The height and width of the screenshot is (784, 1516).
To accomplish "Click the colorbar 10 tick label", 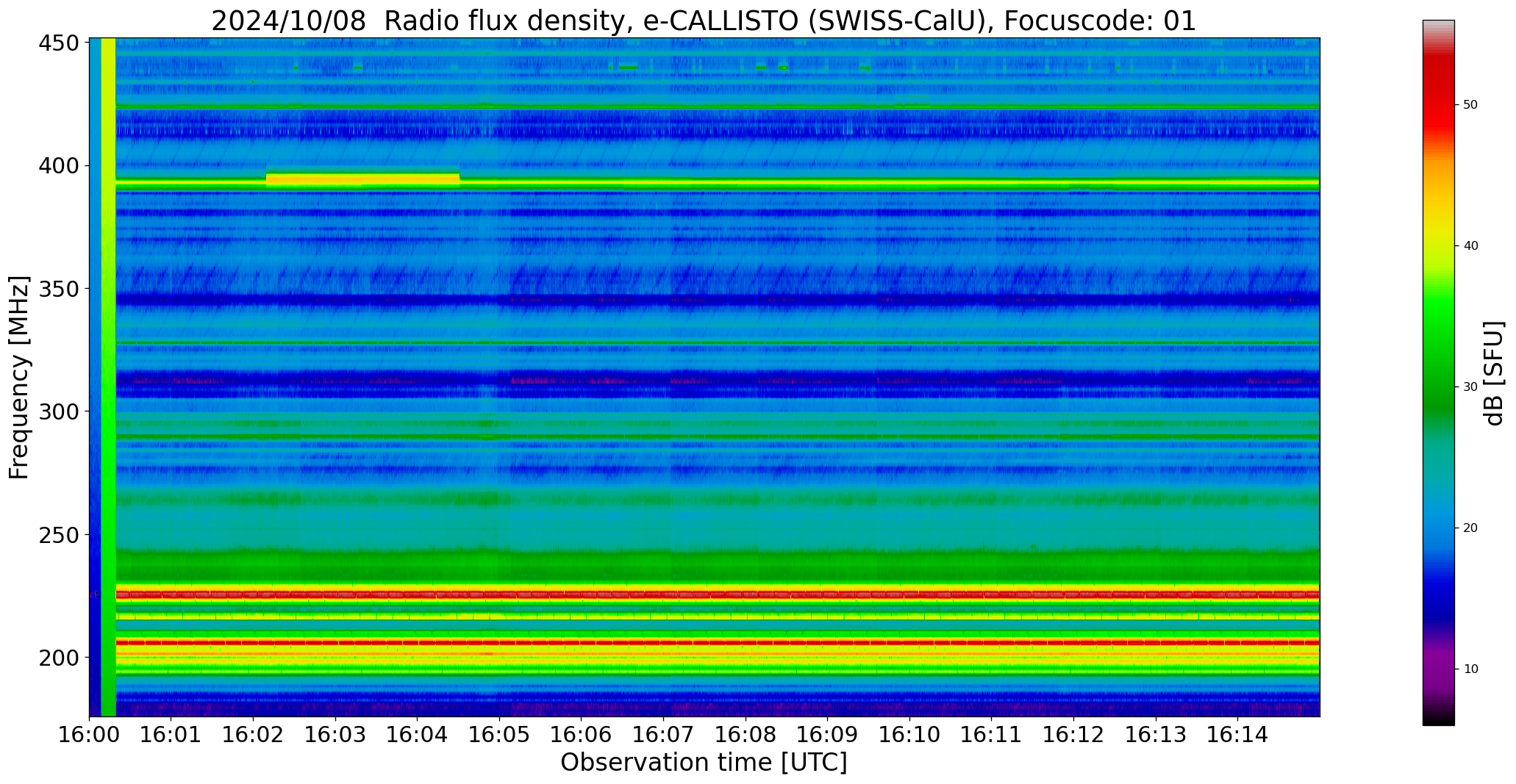I will (1470, 669).
